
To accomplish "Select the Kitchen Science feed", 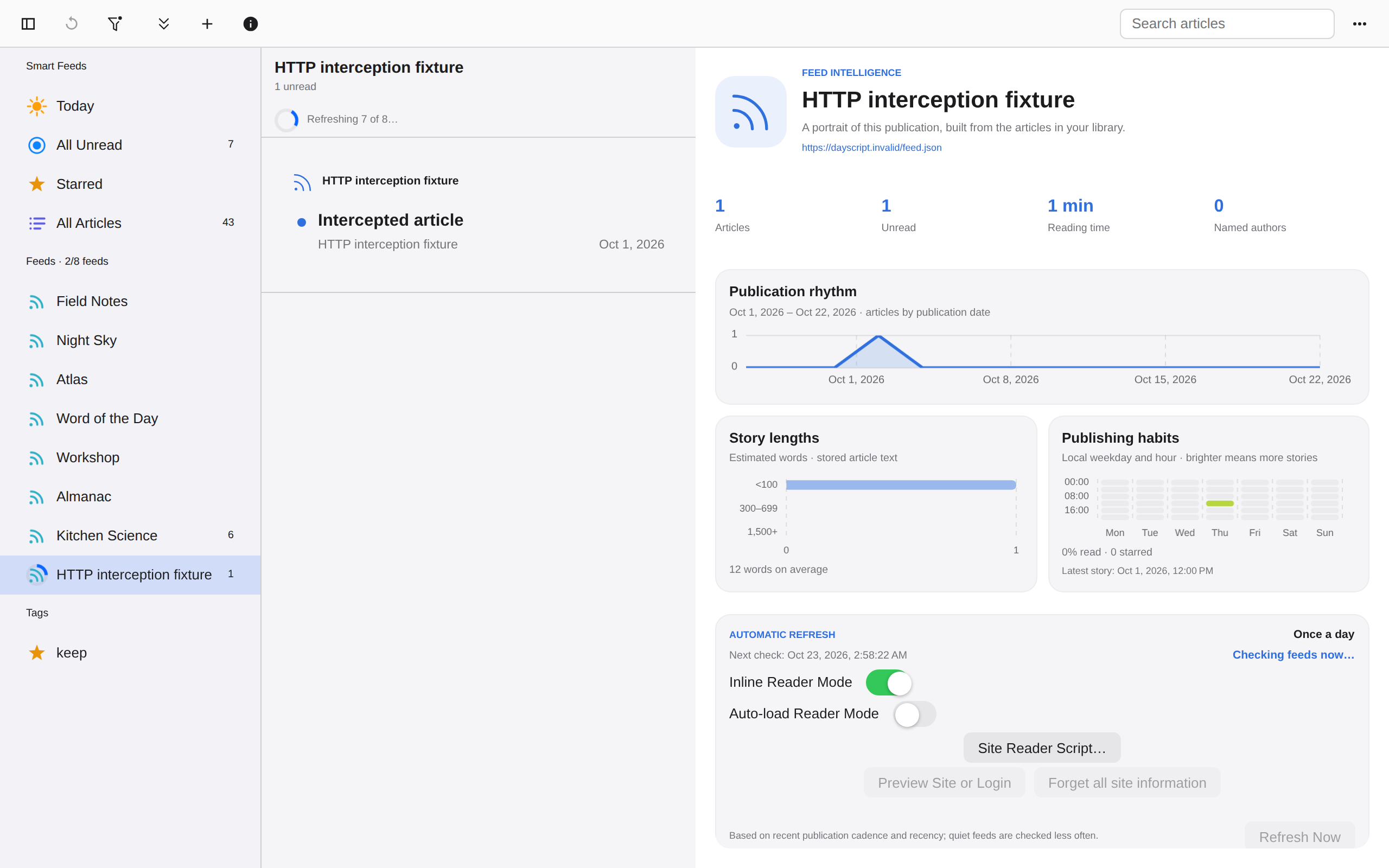I will coord(130,535).
